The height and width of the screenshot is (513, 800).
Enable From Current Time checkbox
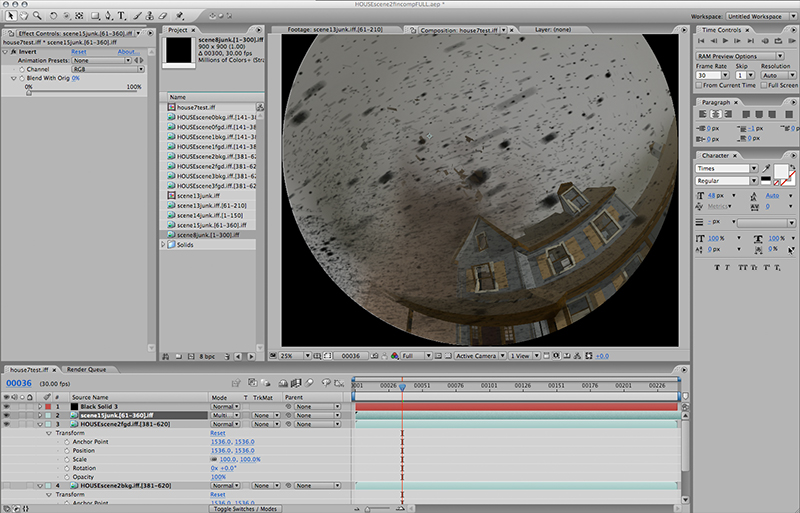tap(699, 85)
